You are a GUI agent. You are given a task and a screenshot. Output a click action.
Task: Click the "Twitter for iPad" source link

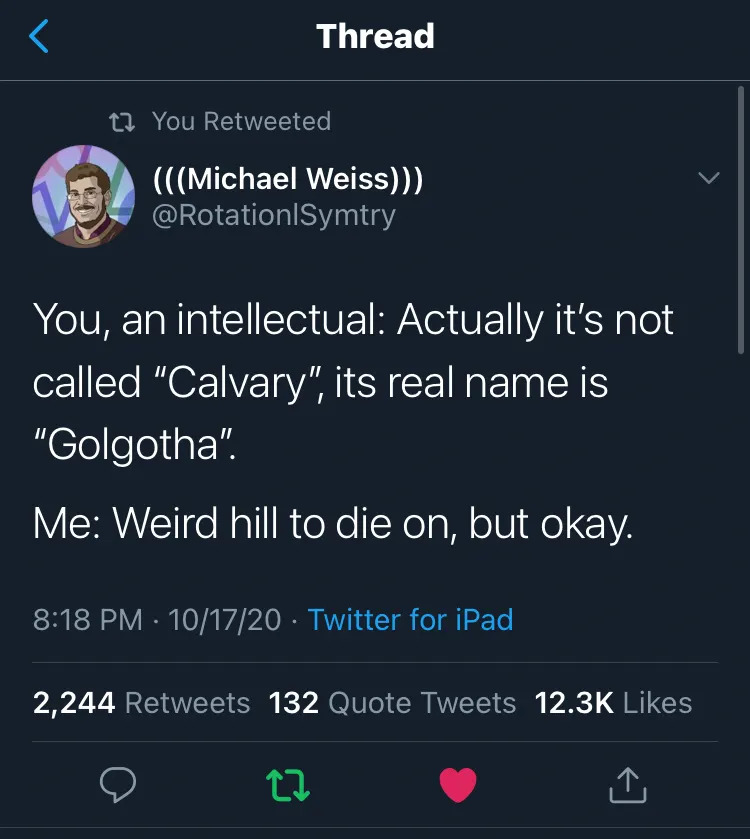click(x=410, y=619)
